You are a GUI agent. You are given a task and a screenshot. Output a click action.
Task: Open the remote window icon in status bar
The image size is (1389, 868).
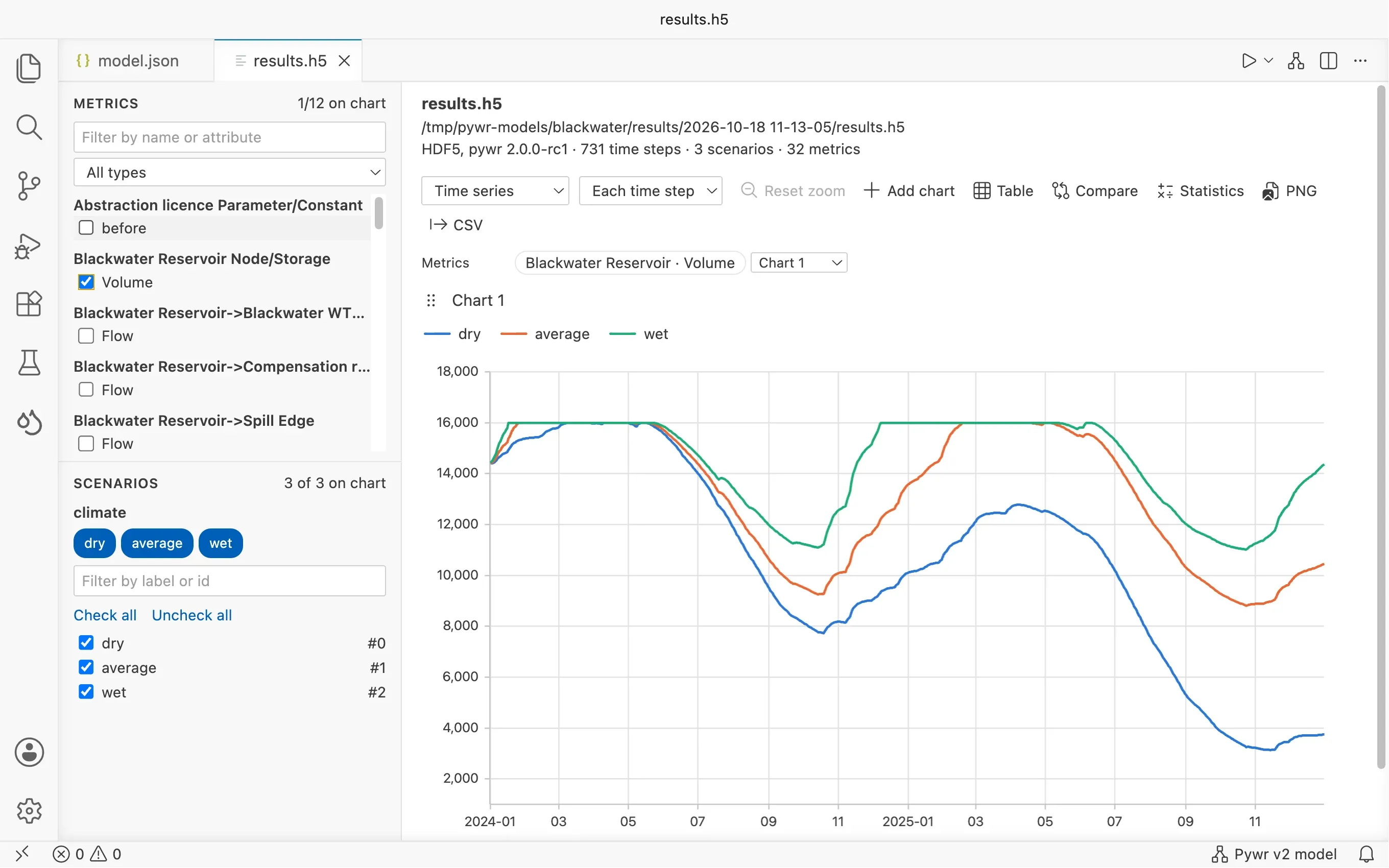point(22,854)
